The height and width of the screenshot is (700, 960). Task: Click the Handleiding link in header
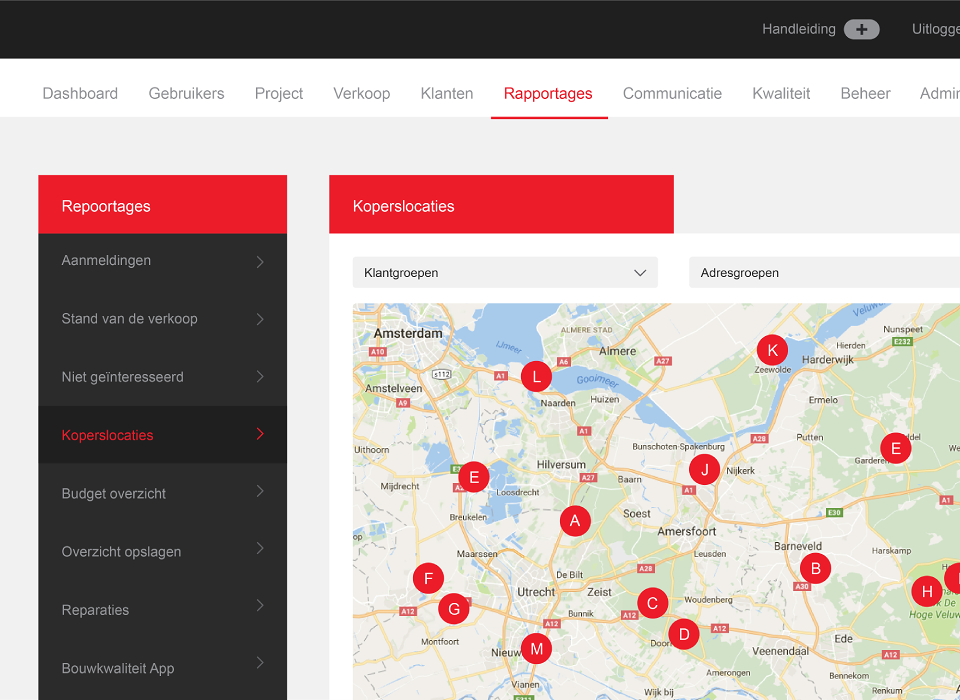tap(798, 29)
